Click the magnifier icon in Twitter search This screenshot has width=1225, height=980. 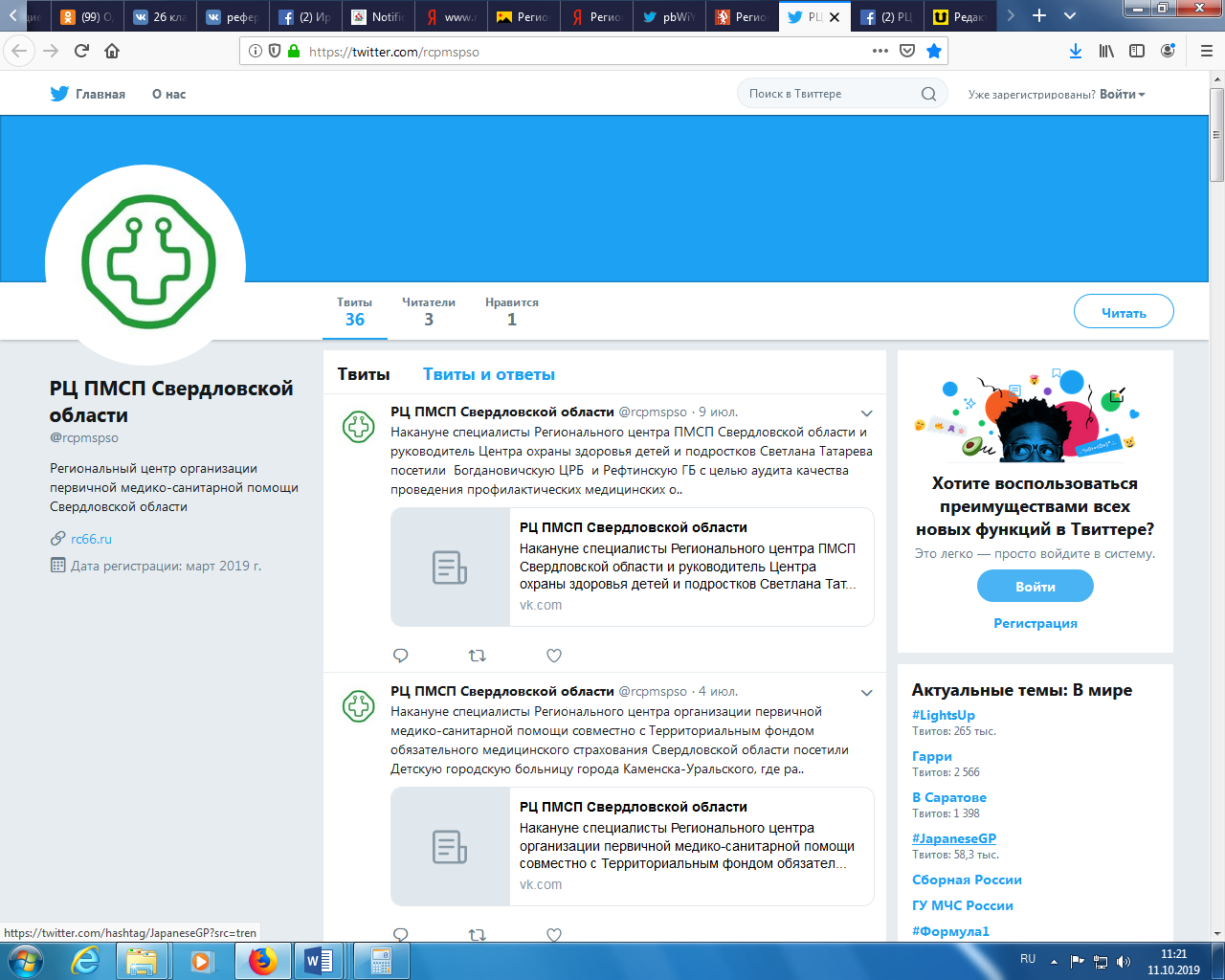pos(928,94)
